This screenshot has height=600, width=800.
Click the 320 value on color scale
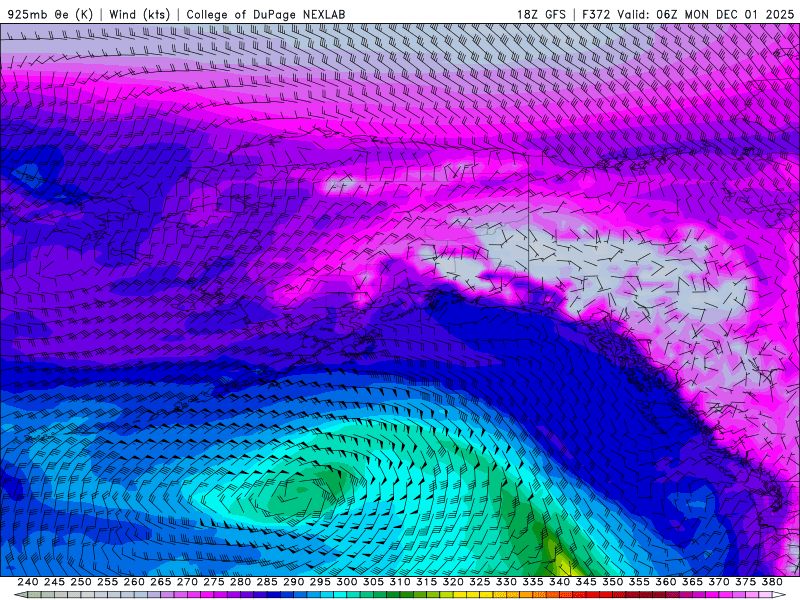[453, 582]
